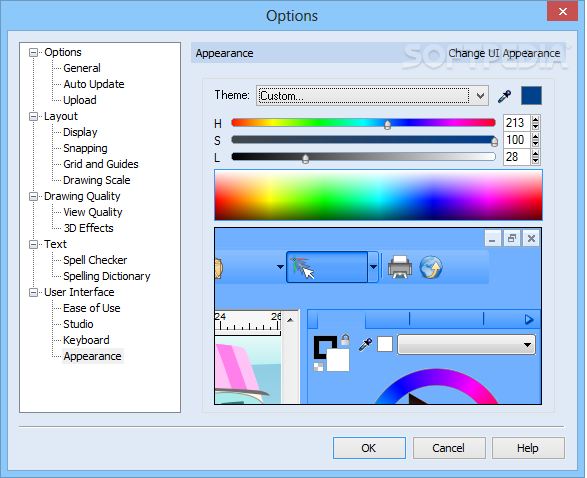Click the blue play arrow in the preview
Screen dimensions: 587x478
[x=529, y=320]
